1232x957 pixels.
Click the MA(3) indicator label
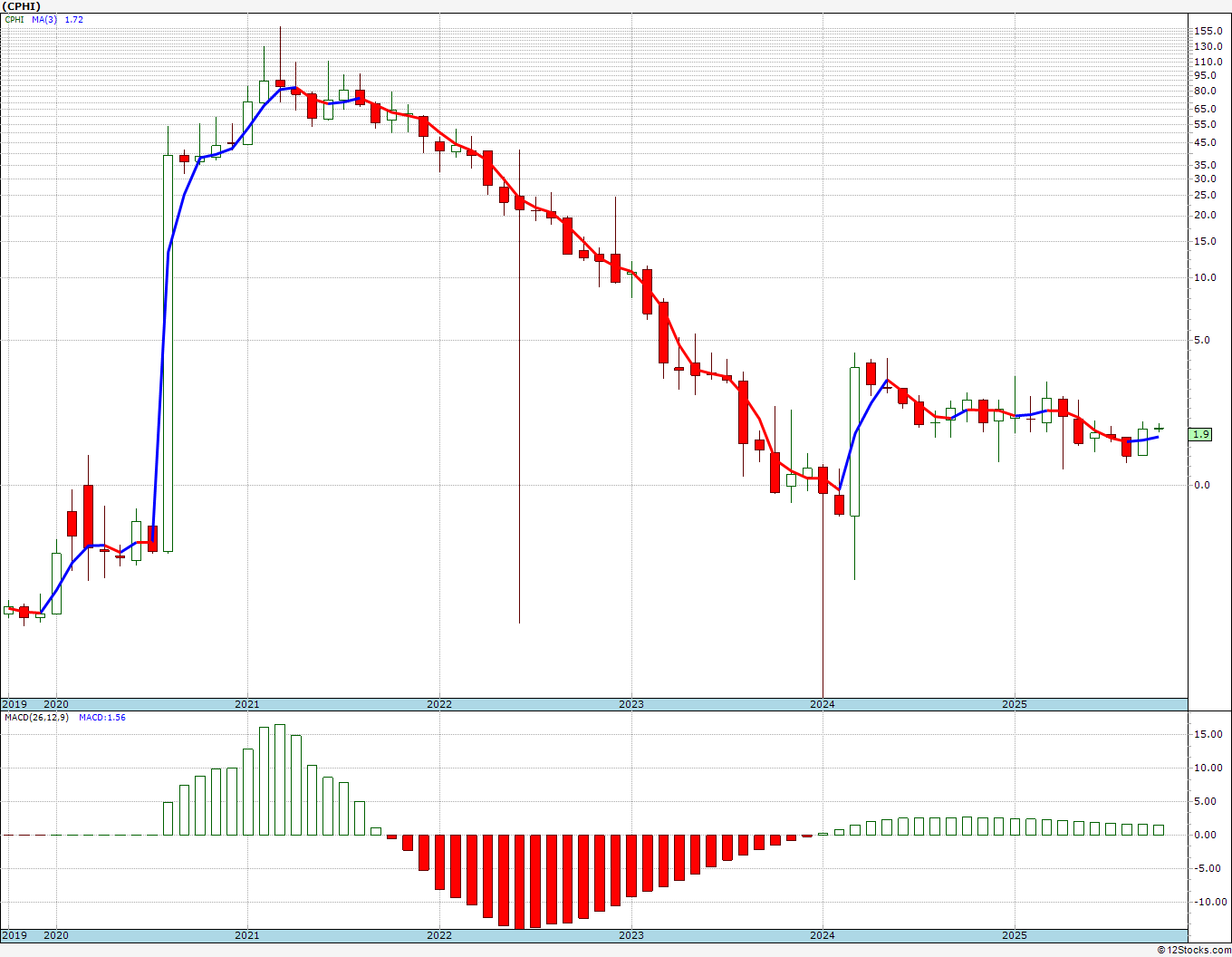tap(44, 19)
